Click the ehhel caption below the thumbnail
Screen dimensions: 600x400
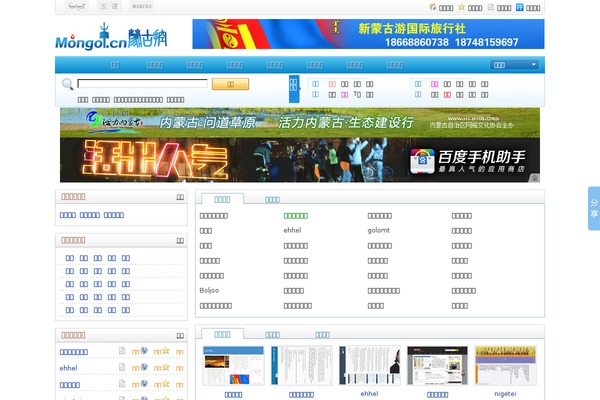[369, 393]
